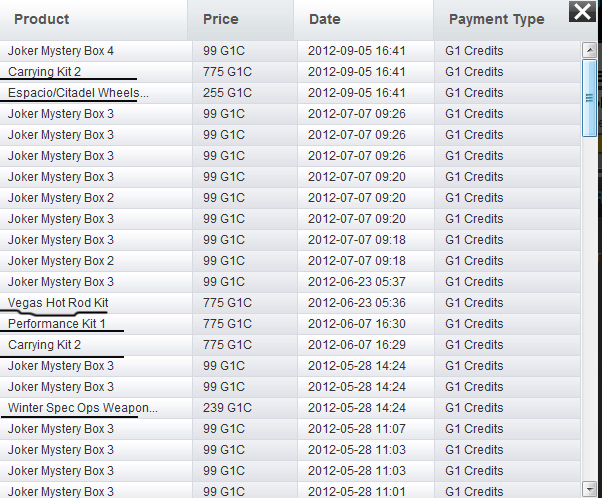The height and width of the screenshot is (498, 602).
Task: Click the 775 G1C price of Performance Kit 1
Action: coord(227,324)
